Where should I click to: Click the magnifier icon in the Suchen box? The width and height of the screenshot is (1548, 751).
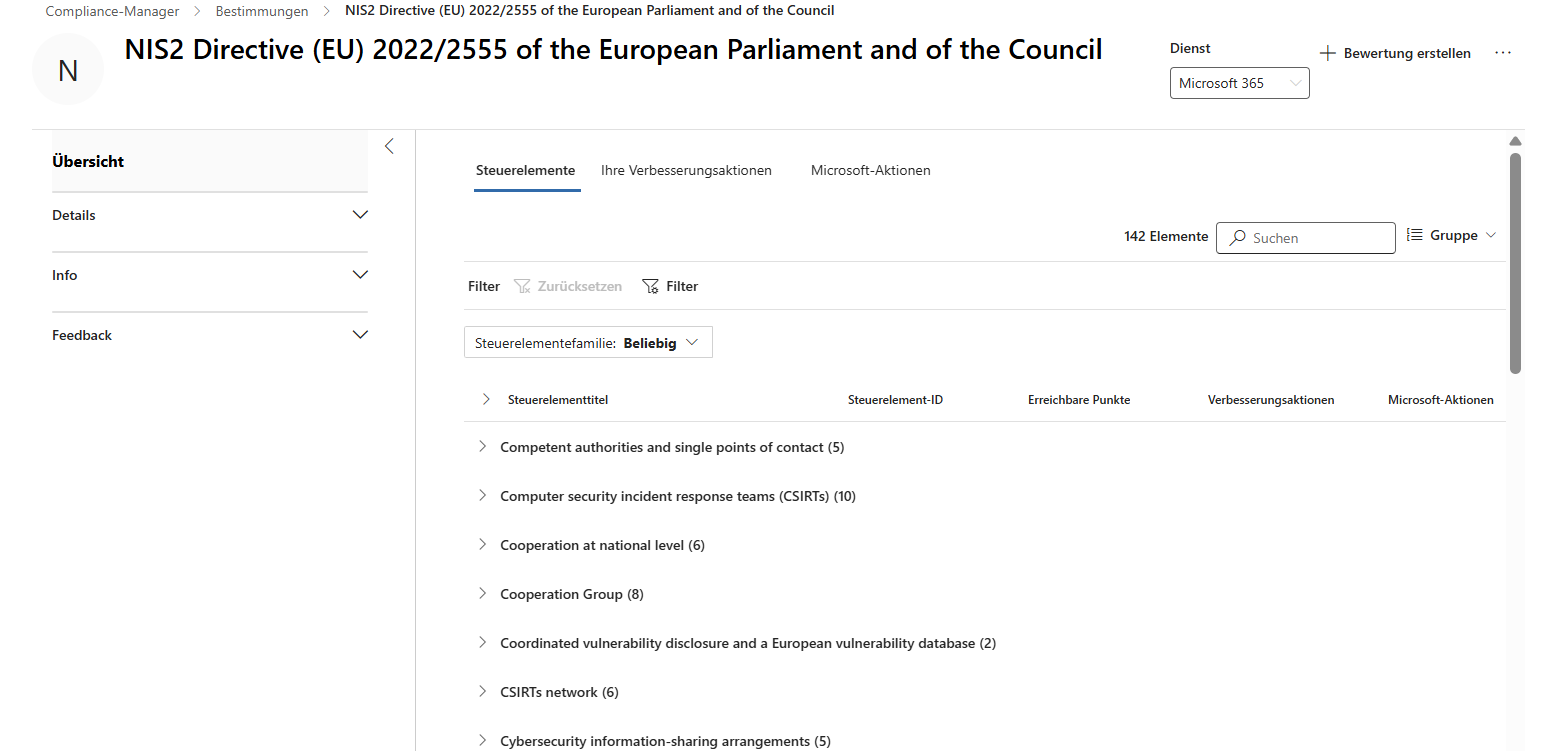(x=1235, y=238)
